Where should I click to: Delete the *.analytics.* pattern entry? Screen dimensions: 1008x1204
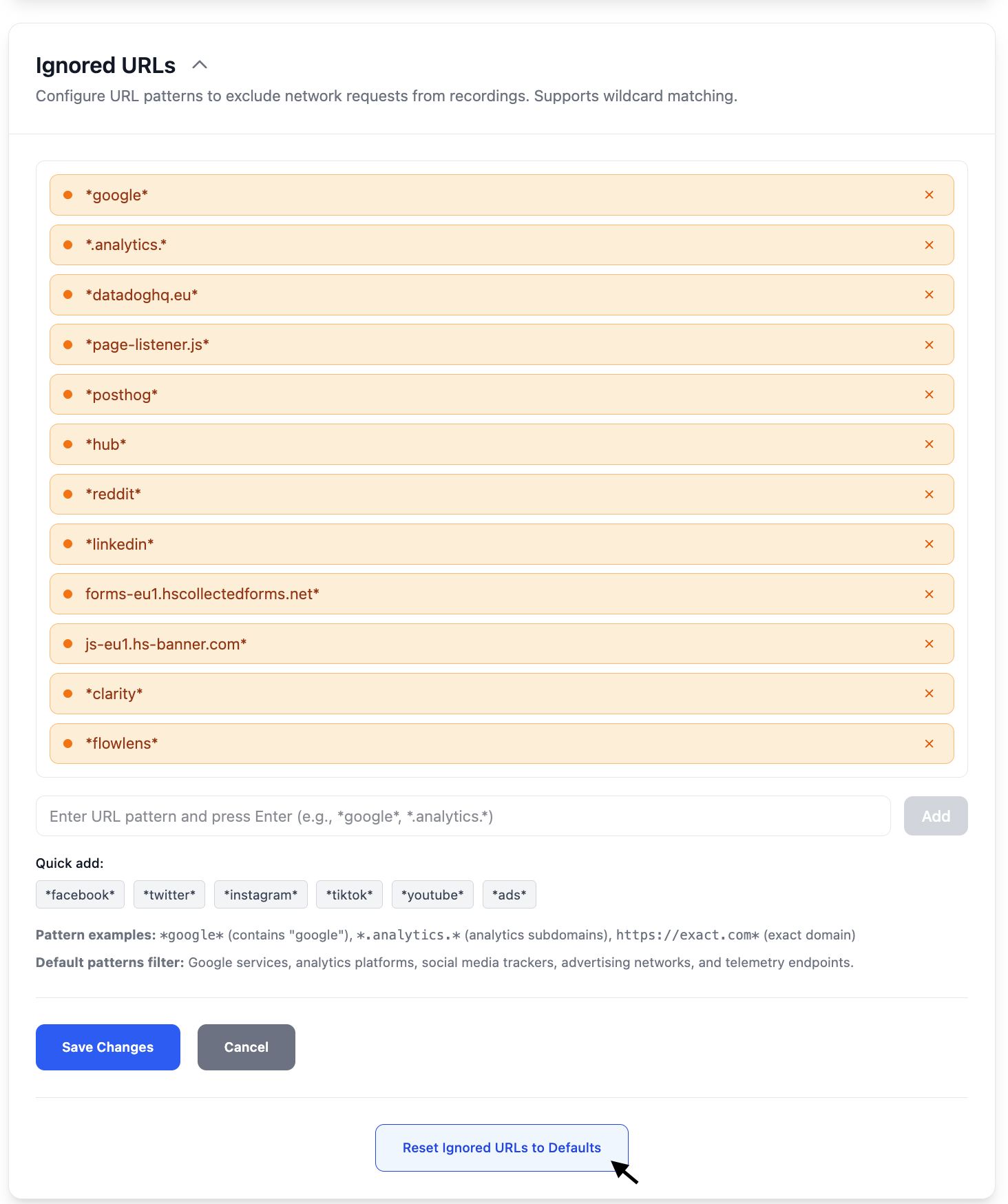929,245
